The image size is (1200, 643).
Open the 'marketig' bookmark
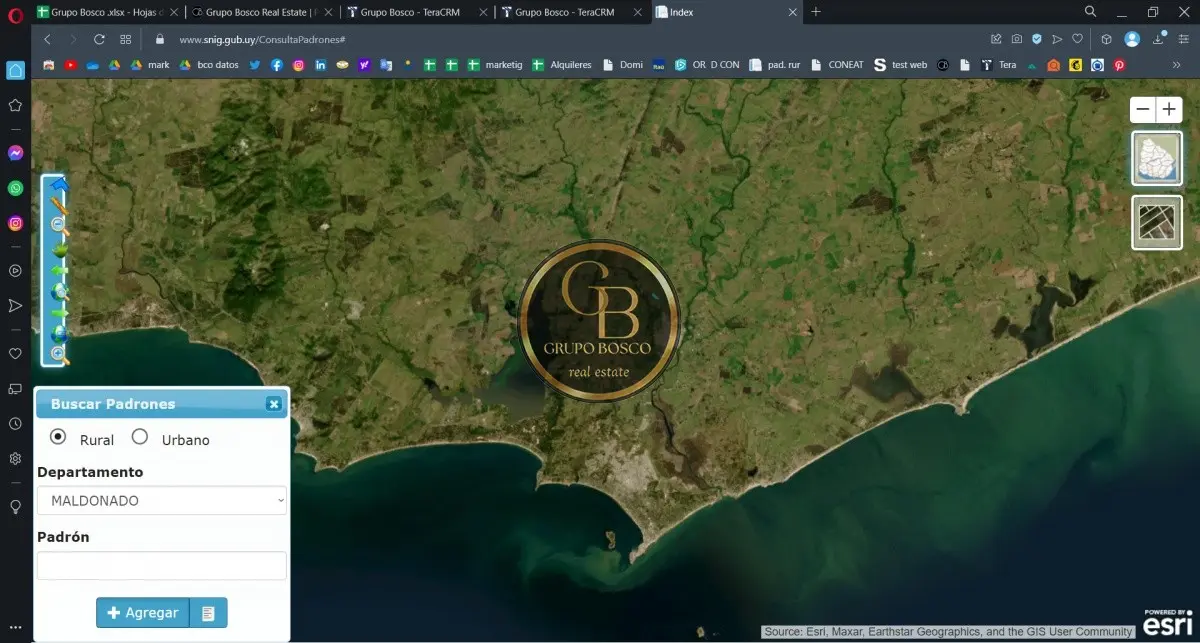495,65
